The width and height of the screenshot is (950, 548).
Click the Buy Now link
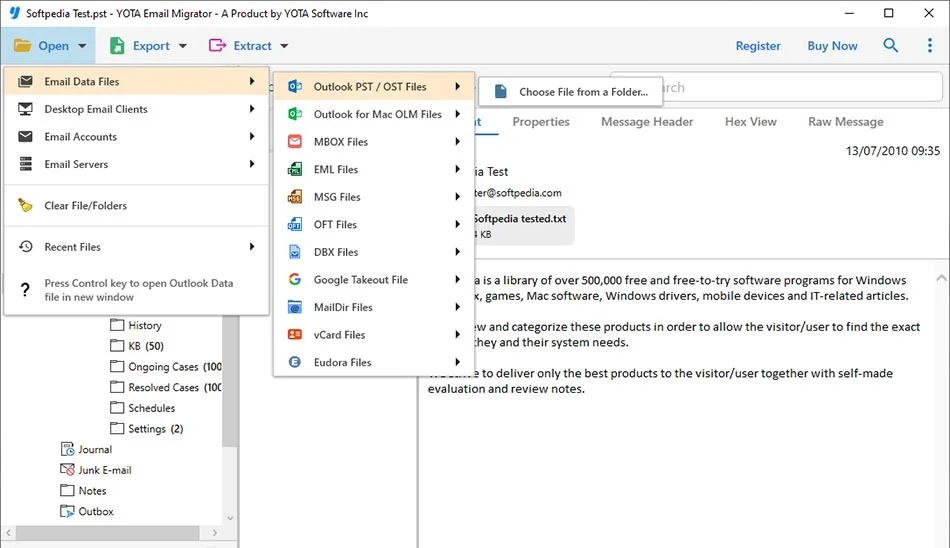(832, 45)
